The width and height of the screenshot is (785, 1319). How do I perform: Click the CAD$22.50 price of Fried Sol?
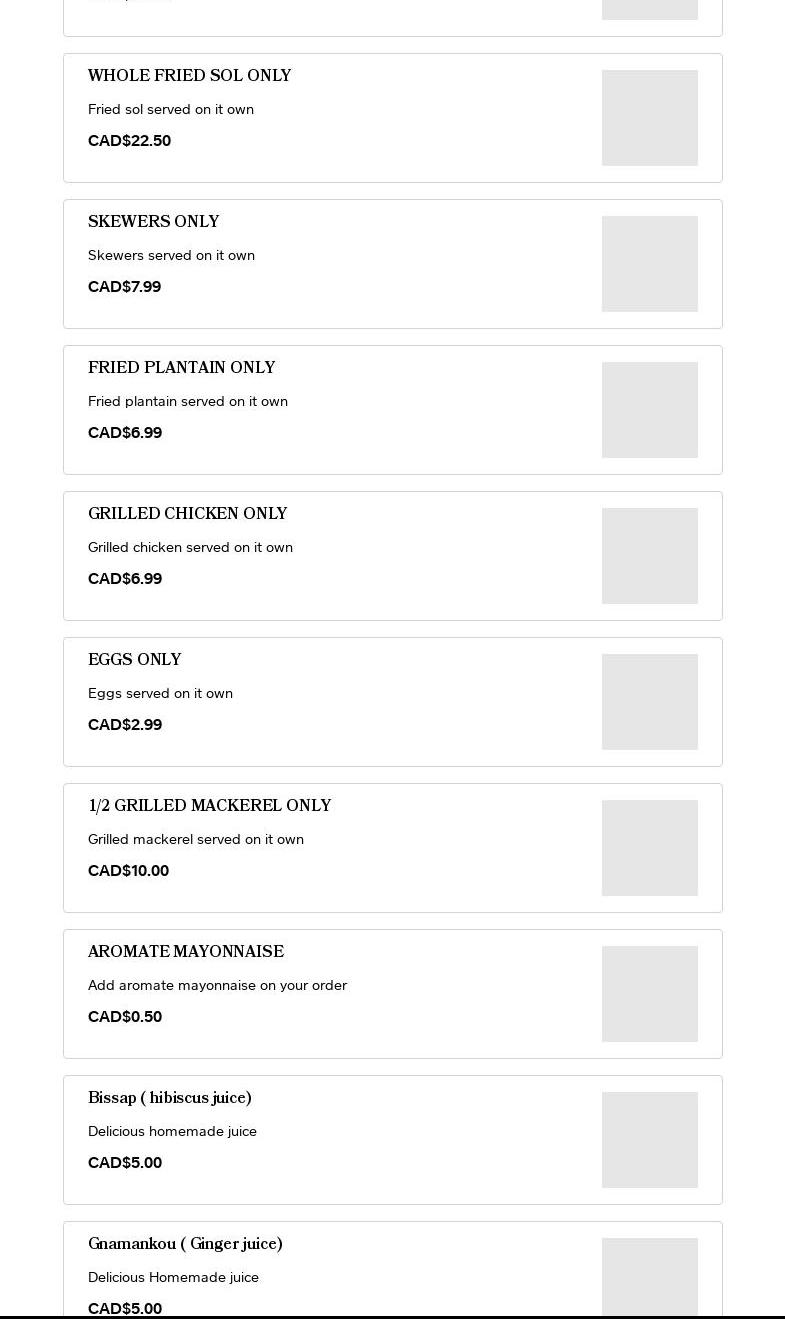[x=129, y=141]
